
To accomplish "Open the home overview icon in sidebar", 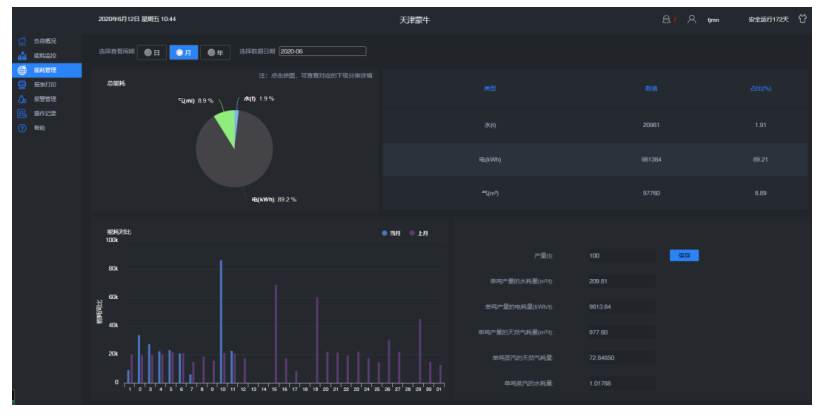I will 22,41.
